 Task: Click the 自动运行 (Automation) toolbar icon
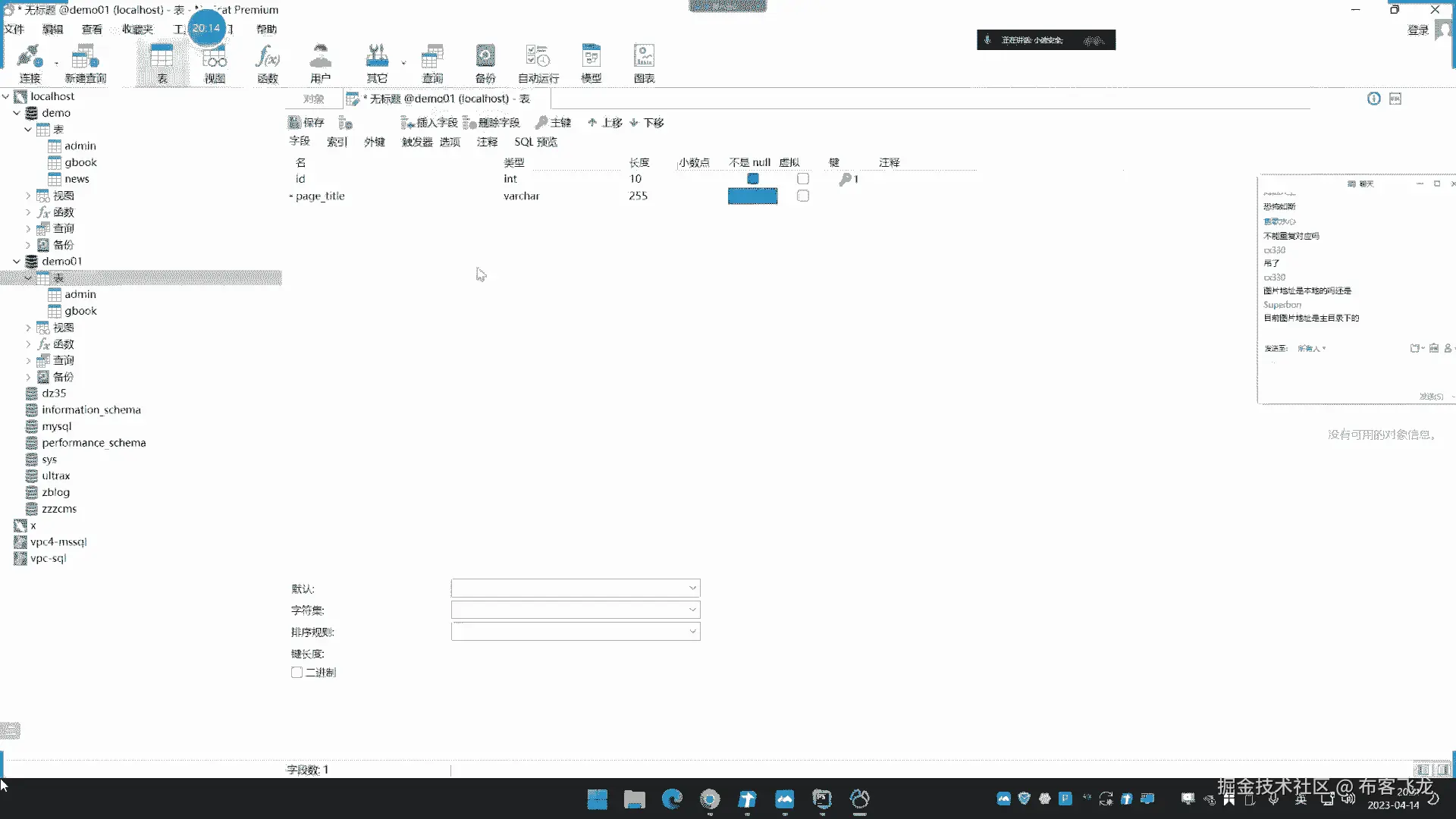coord(538,63)
